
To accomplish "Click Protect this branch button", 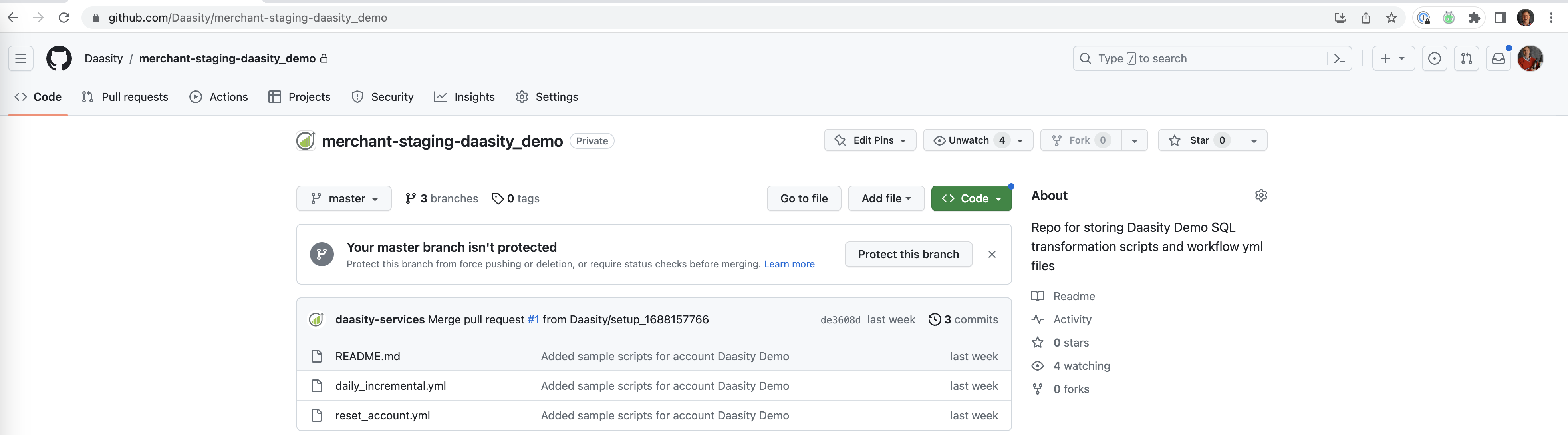I will click(908, 255).
